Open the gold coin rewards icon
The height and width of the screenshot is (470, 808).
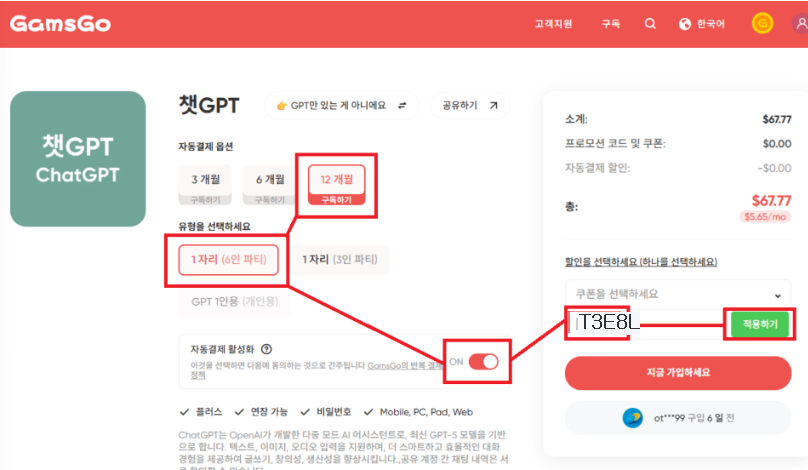762,24
